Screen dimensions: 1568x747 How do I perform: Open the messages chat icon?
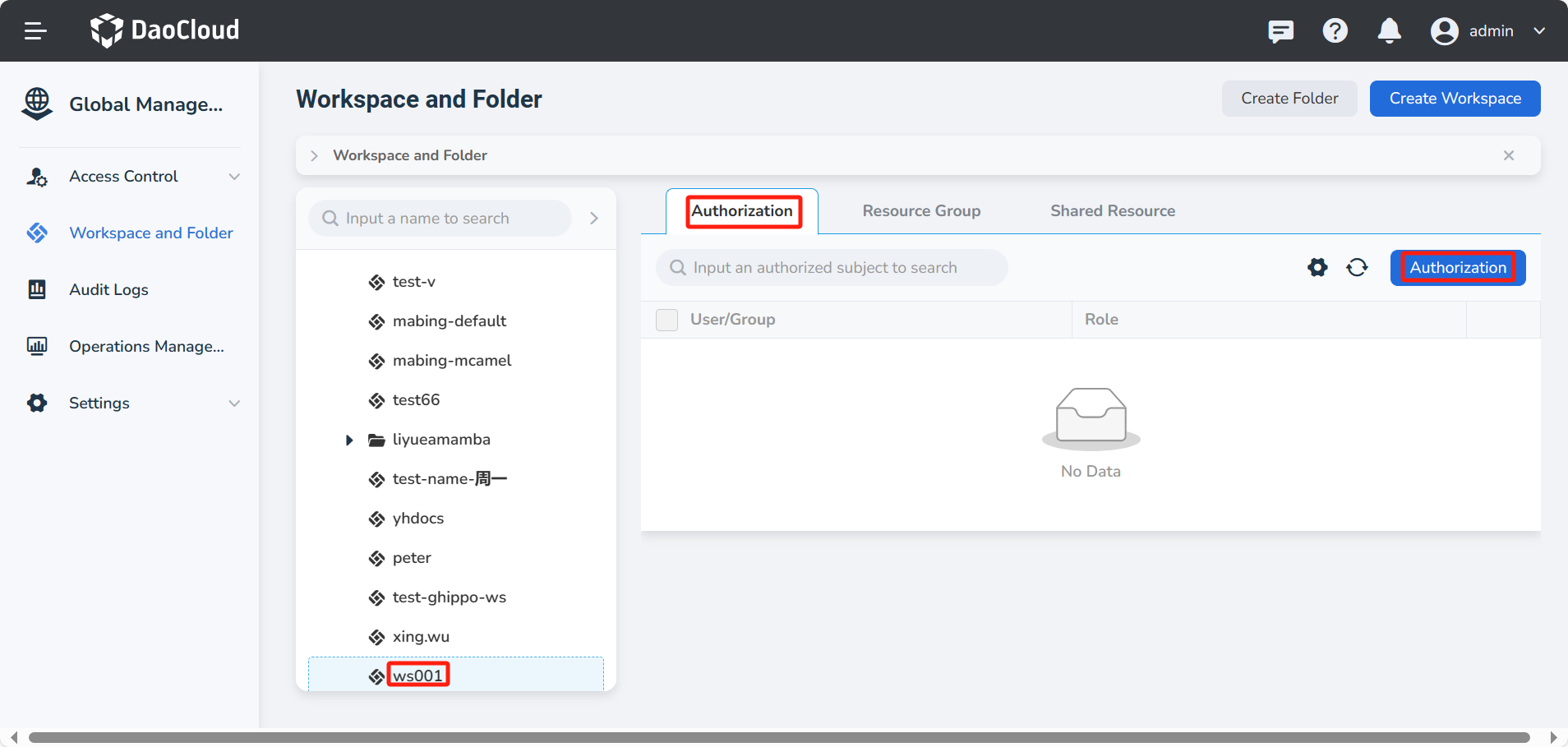(x=1280, y=31)
